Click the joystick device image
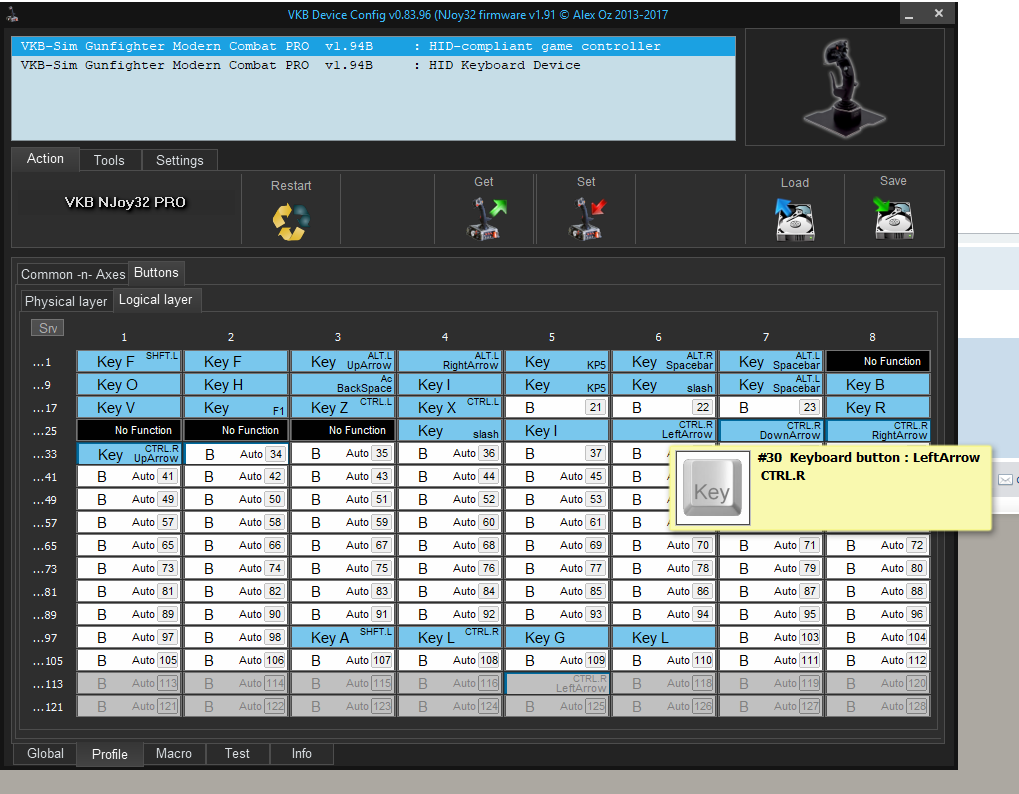The image size is (1019, 794). click(x=844, y=87)
